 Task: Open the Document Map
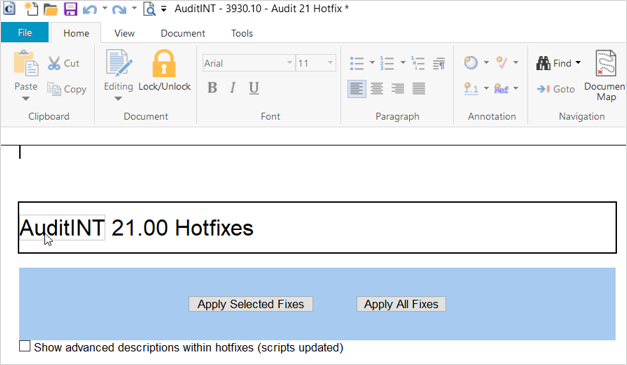(x=605, y=75)
